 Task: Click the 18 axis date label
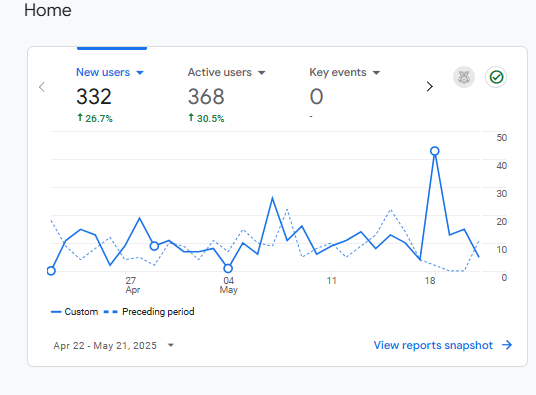click(430, 281)
